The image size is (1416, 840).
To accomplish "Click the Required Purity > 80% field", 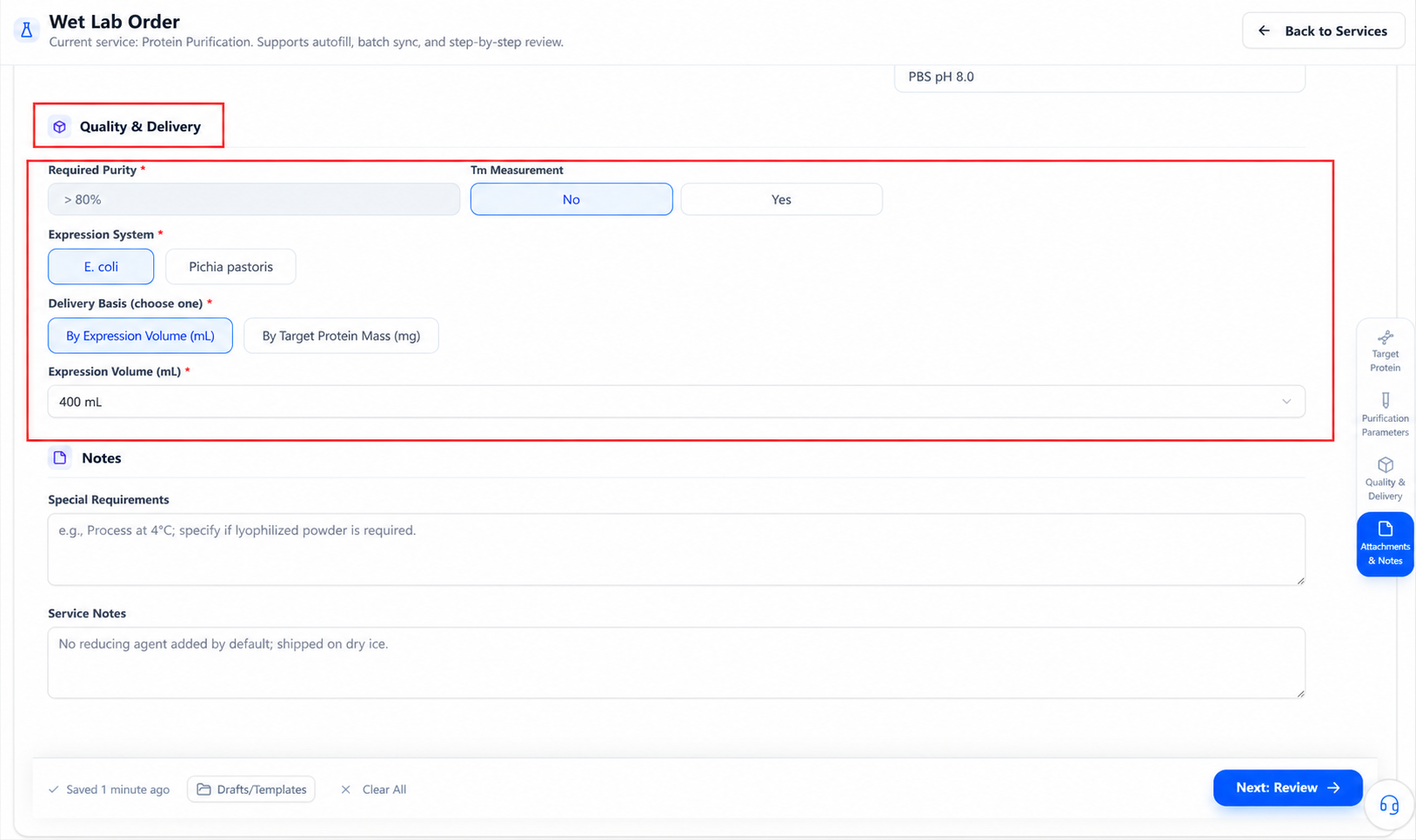I will pos(254,199).
